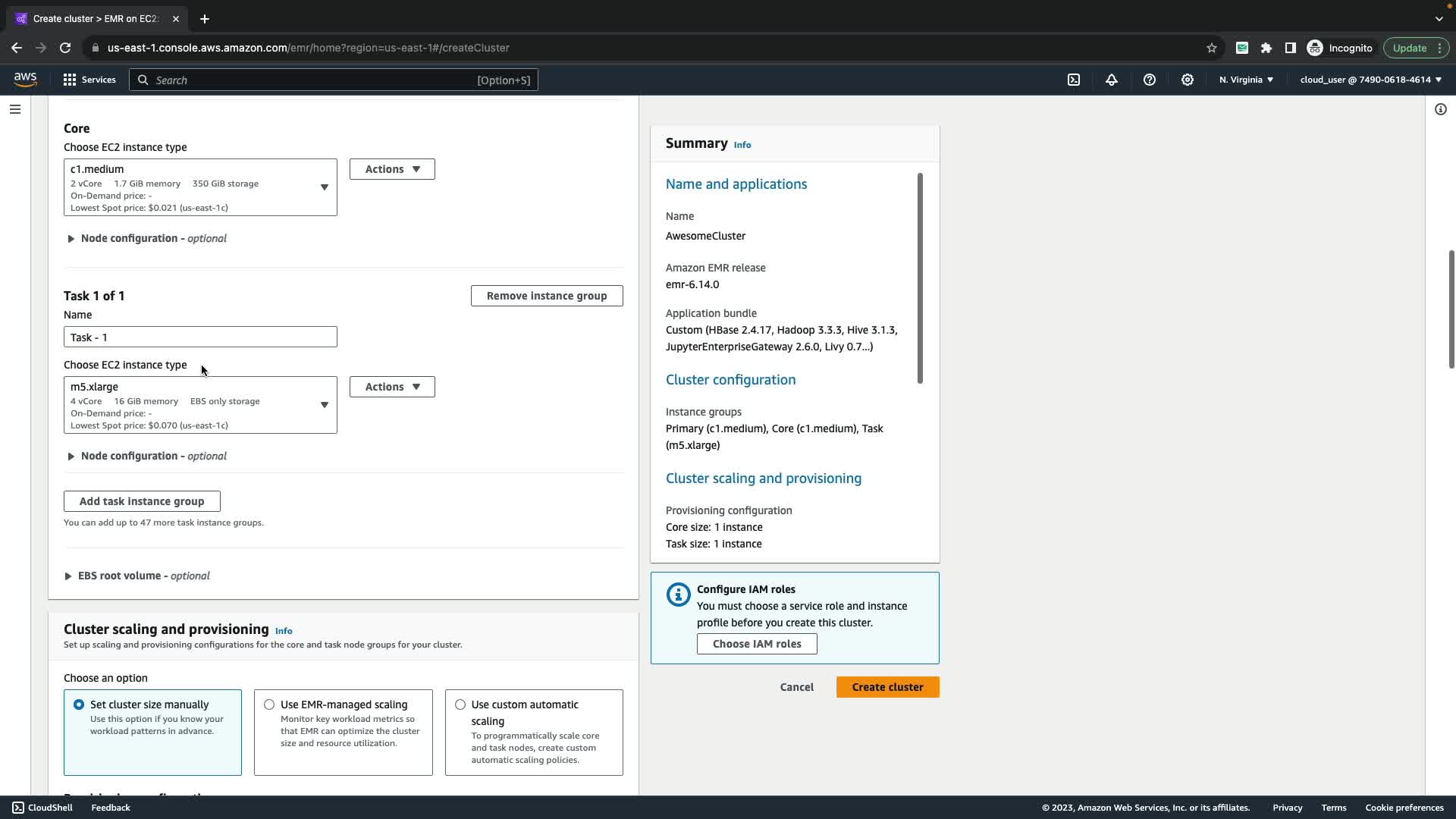Expand the hamburger side navigation
Image resolution: width=1456 pixels, height=819 pixels.
pos(14,109)
